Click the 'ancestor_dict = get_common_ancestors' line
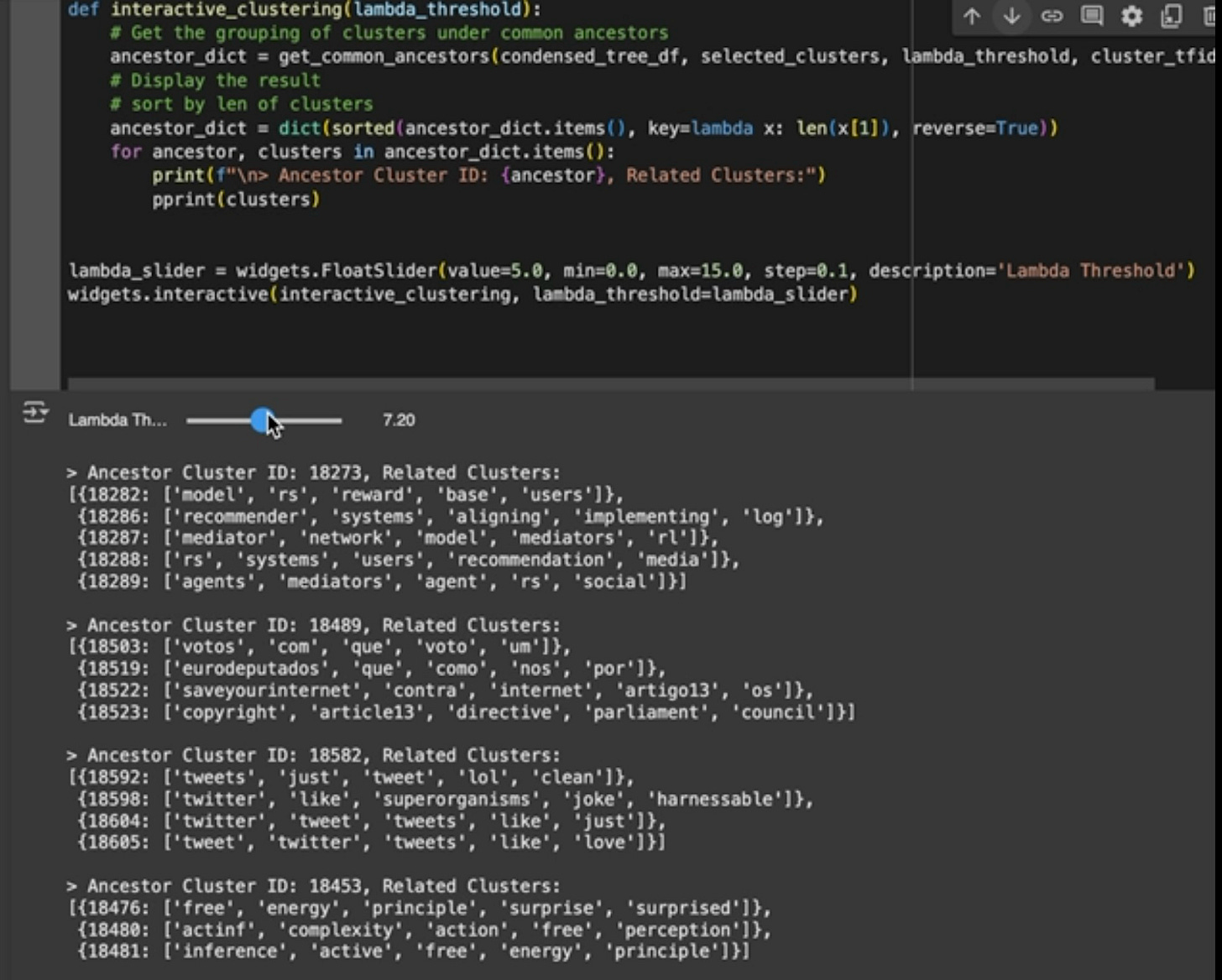Screen dimensions: 1222x980 point(663,56)
